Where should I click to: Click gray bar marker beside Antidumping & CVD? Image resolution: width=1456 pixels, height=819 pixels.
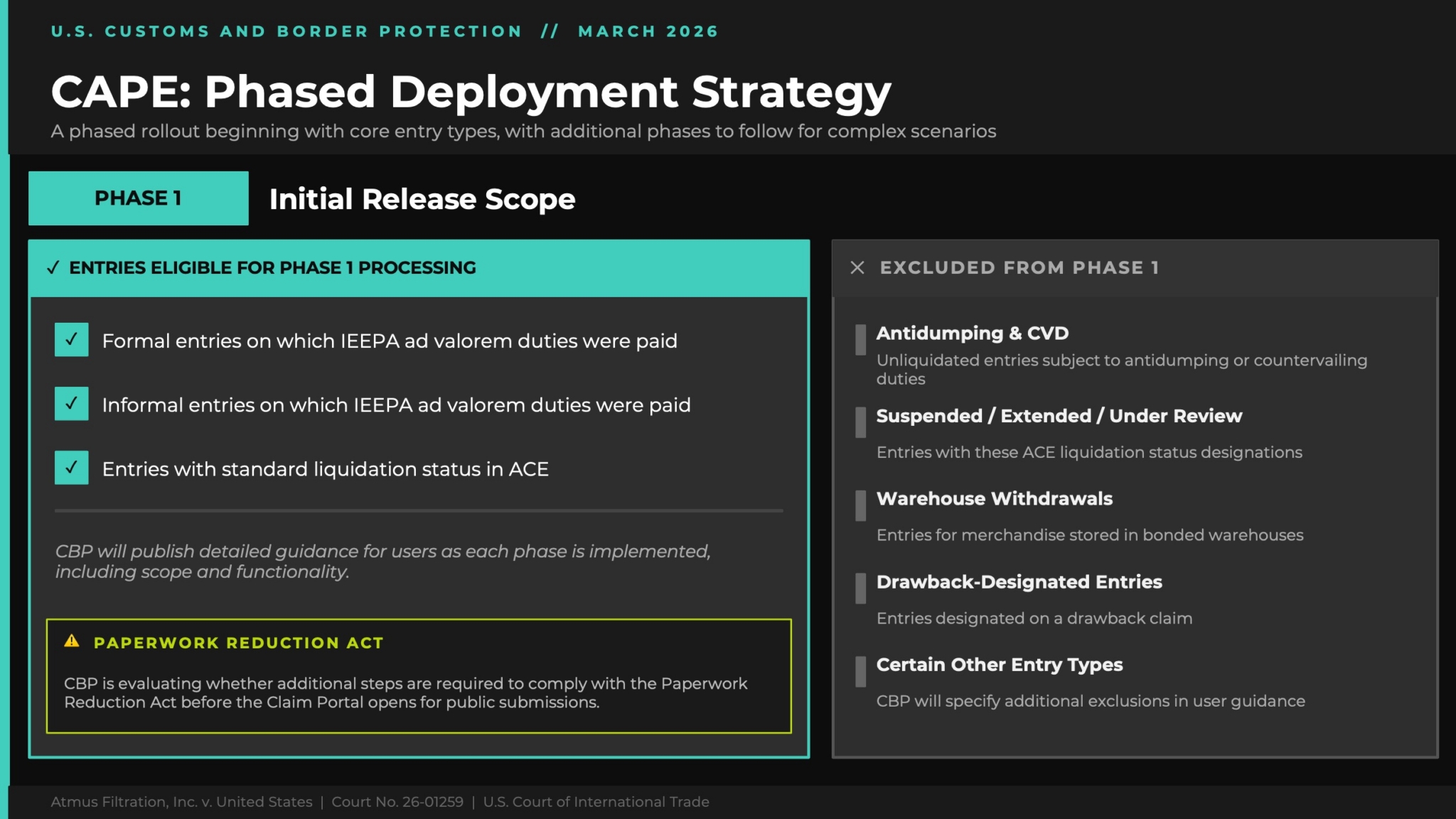[860, 340]
